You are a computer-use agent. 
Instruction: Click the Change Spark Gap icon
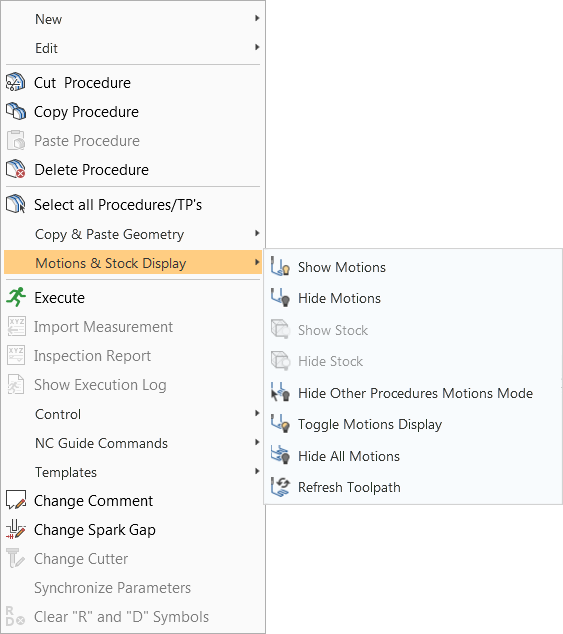(x=16, y=529)
